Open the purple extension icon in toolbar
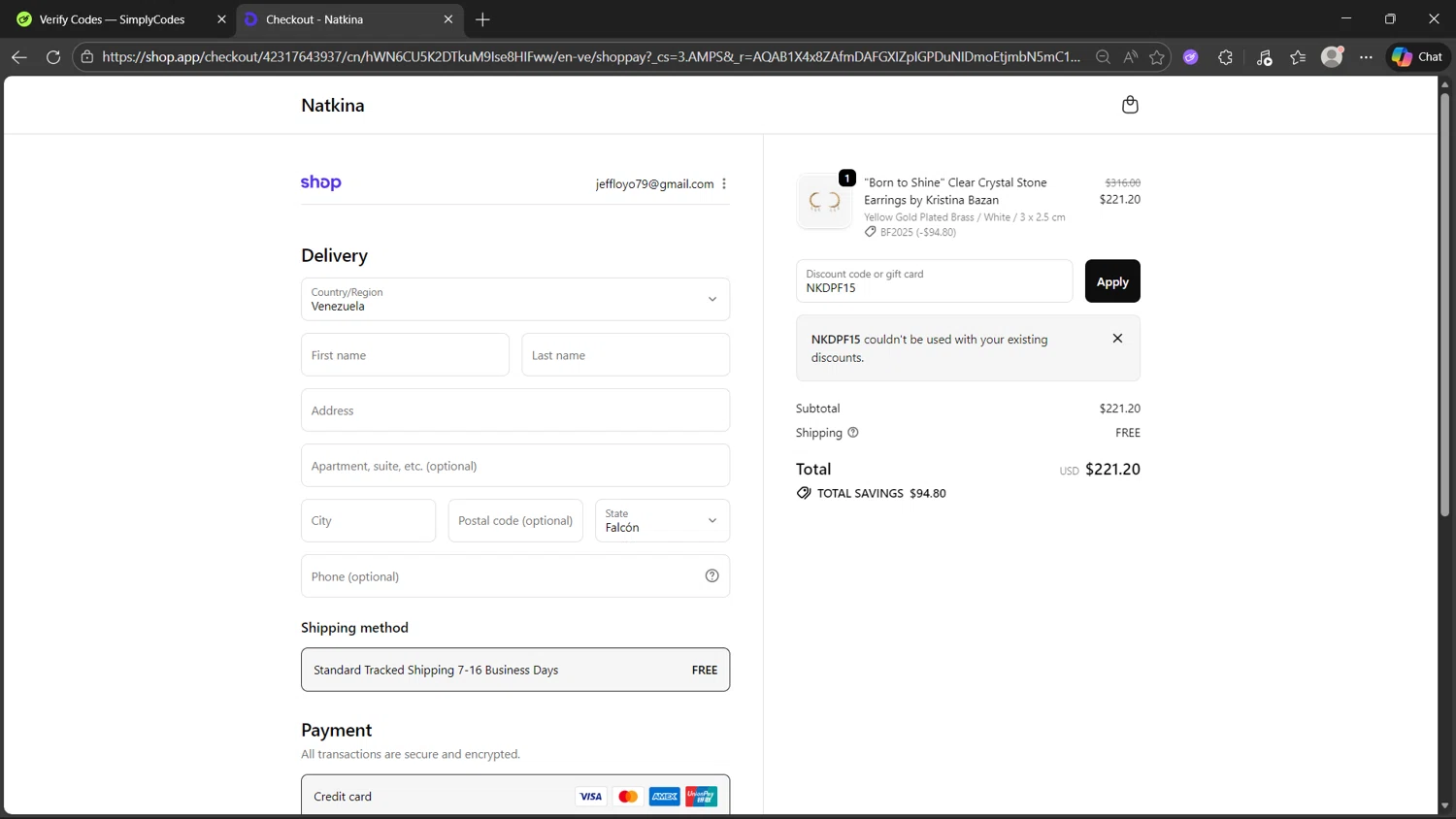 click(1191, 57)
